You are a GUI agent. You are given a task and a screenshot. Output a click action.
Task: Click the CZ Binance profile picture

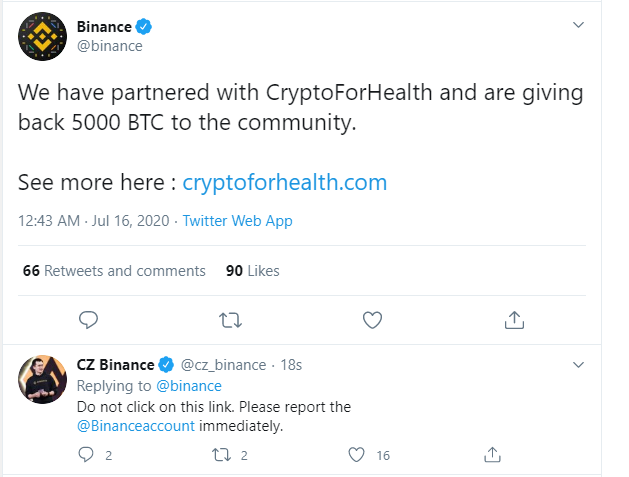pyautogui.click(x=42, y=378)
